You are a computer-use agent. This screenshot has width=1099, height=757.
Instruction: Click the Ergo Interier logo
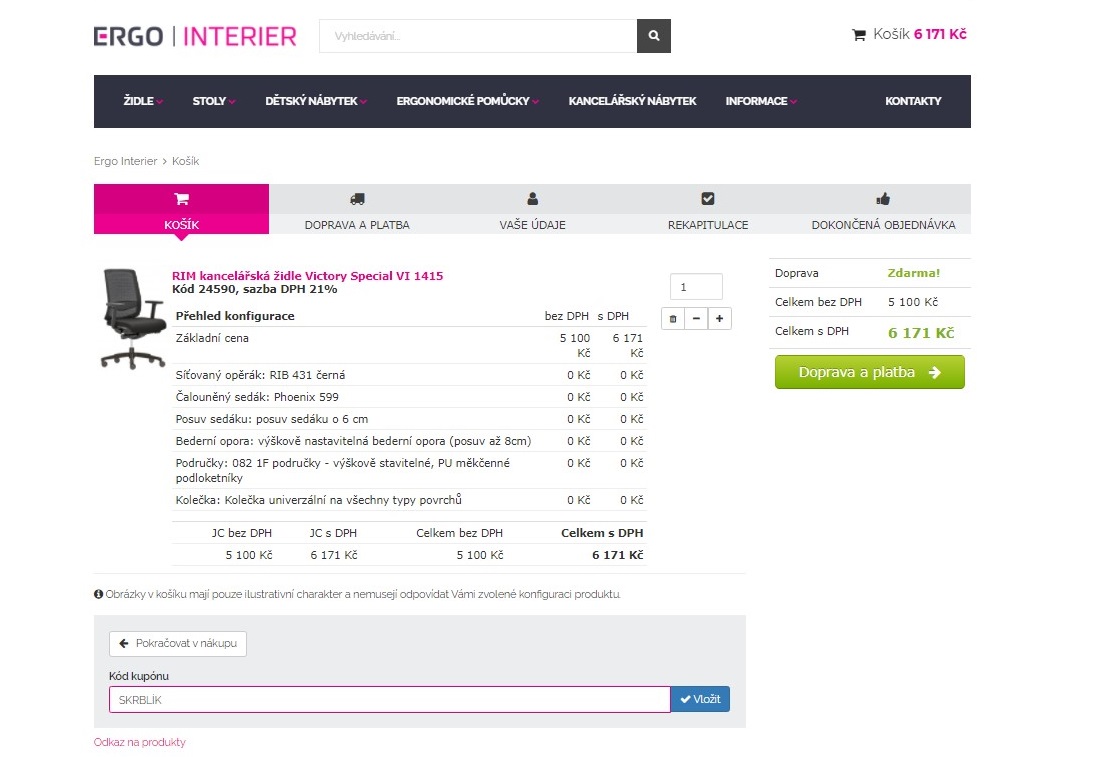pos(195,36)
